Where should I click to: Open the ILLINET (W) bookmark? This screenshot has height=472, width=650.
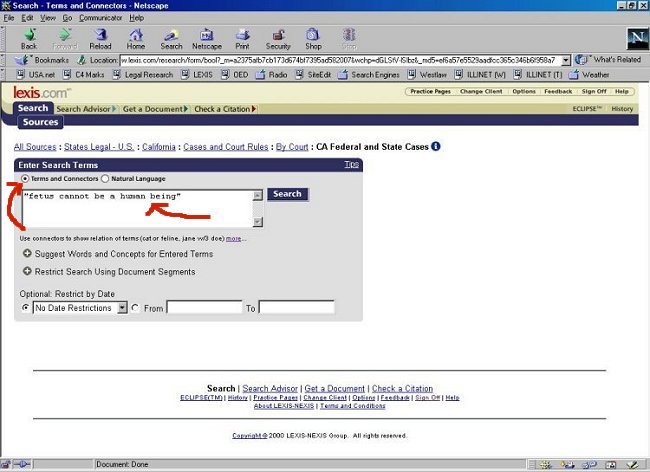[480, 75]
